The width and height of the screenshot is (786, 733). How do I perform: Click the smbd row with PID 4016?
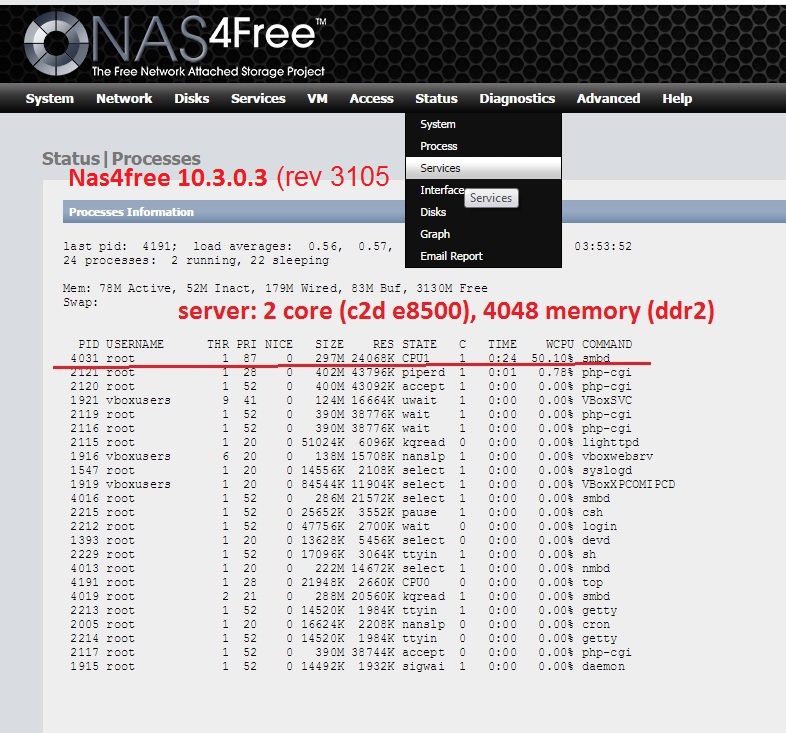coord(340,498)
